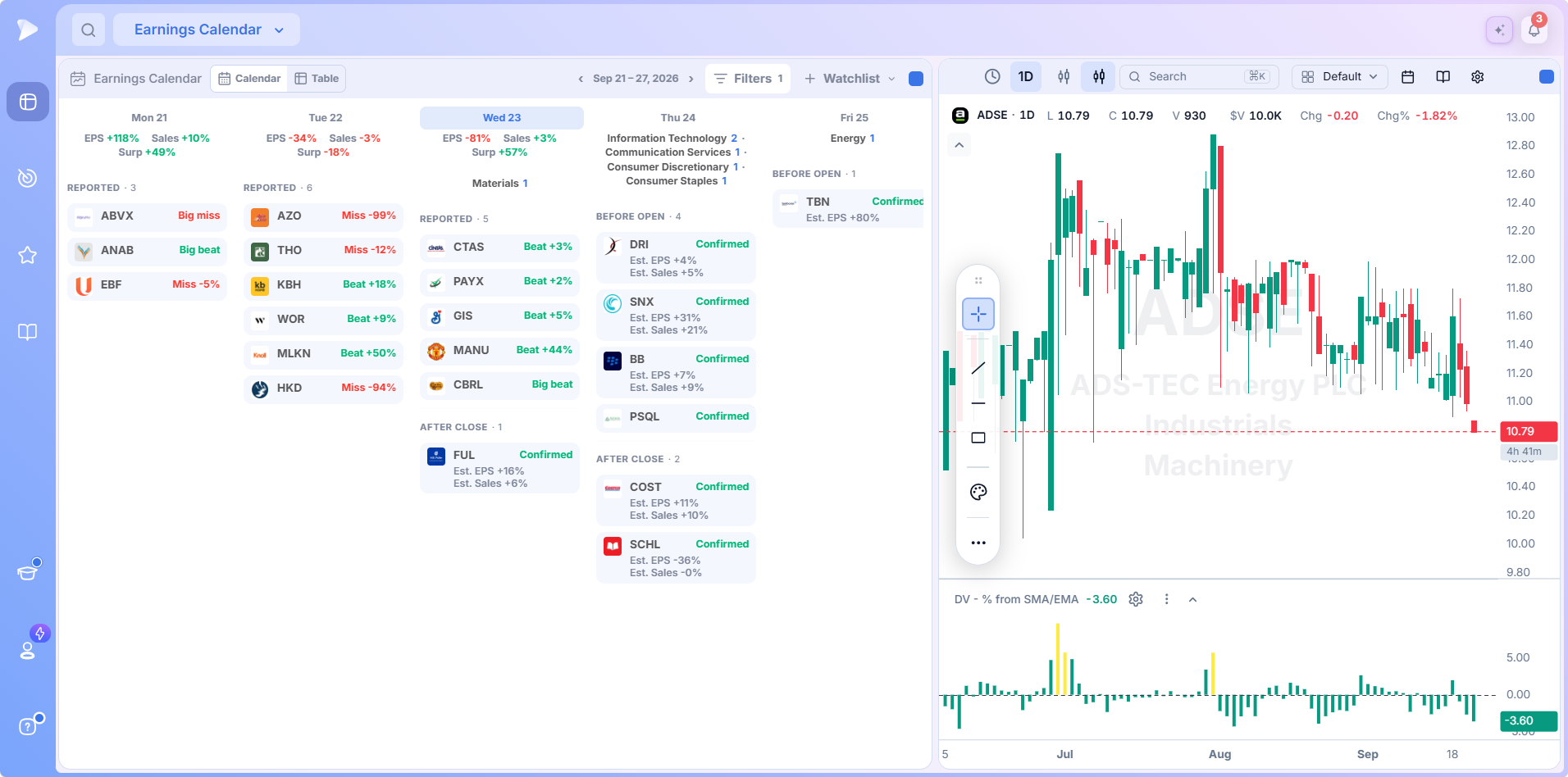Open favorites star in sidebar
Screen dimensions: 1568x777
(x=28, y=255)
